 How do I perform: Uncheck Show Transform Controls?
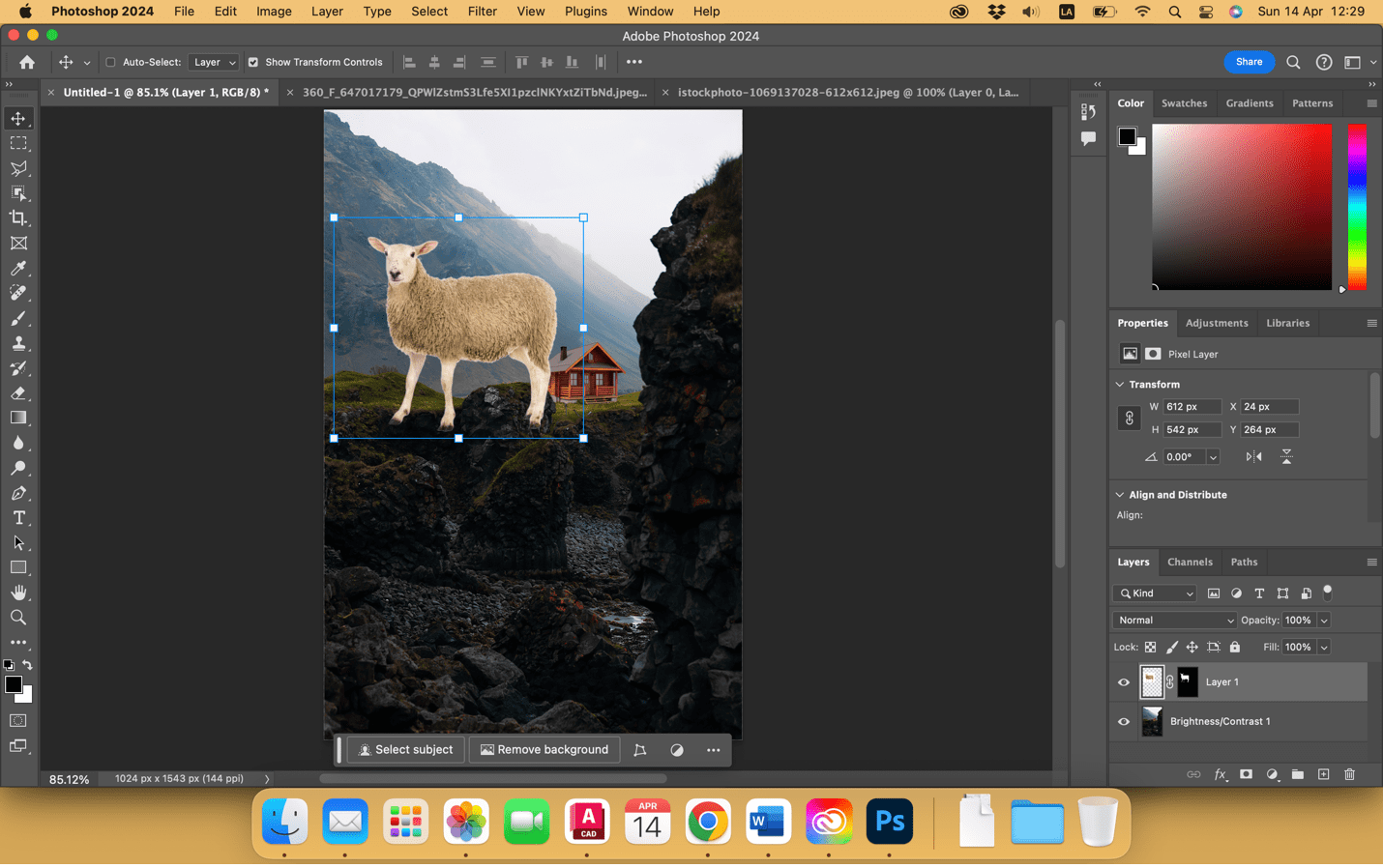[x=253, y=62]
